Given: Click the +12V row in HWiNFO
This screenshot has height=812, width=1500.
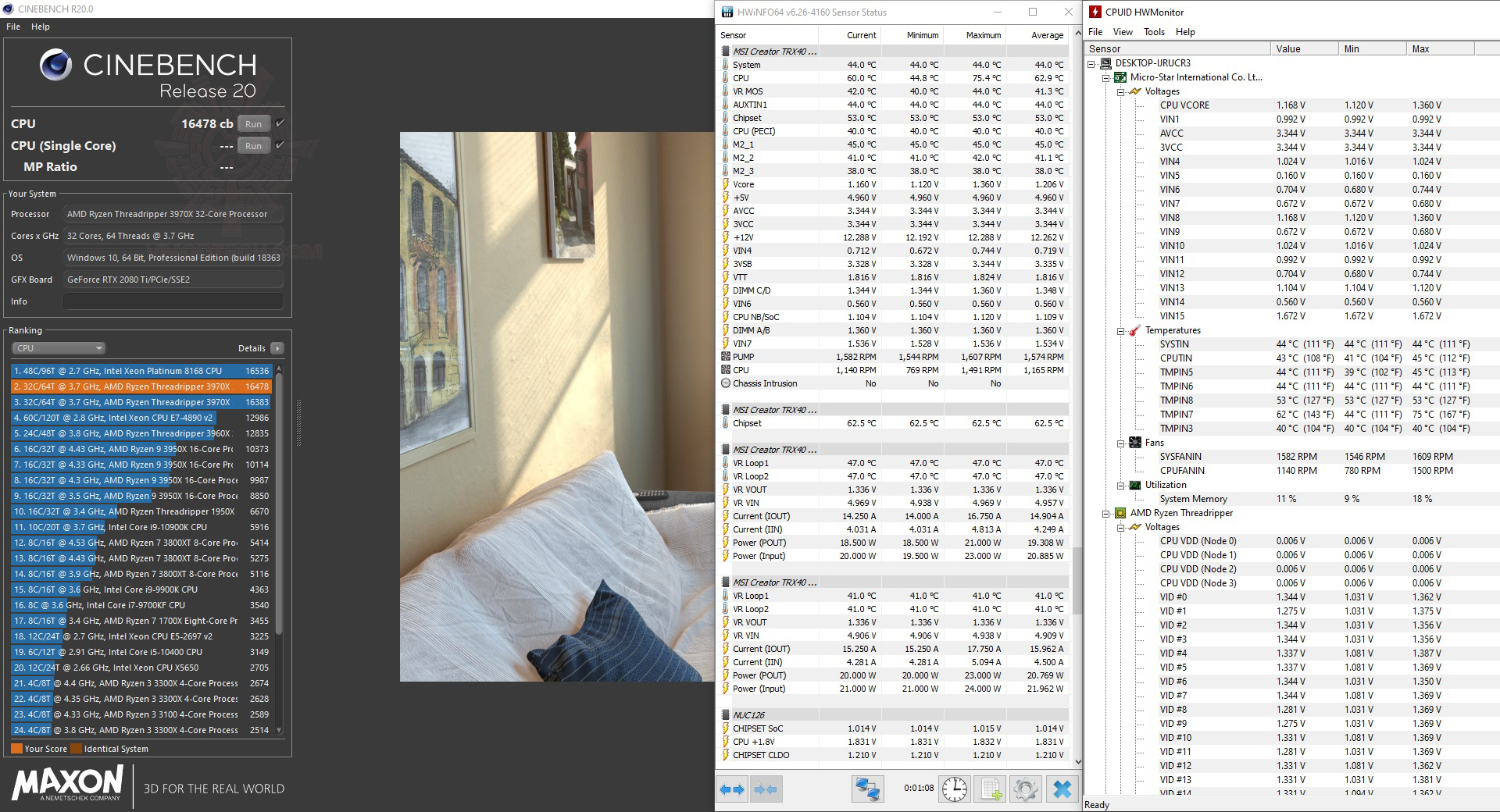Looking at the screenshot, I should coord(894,237).
